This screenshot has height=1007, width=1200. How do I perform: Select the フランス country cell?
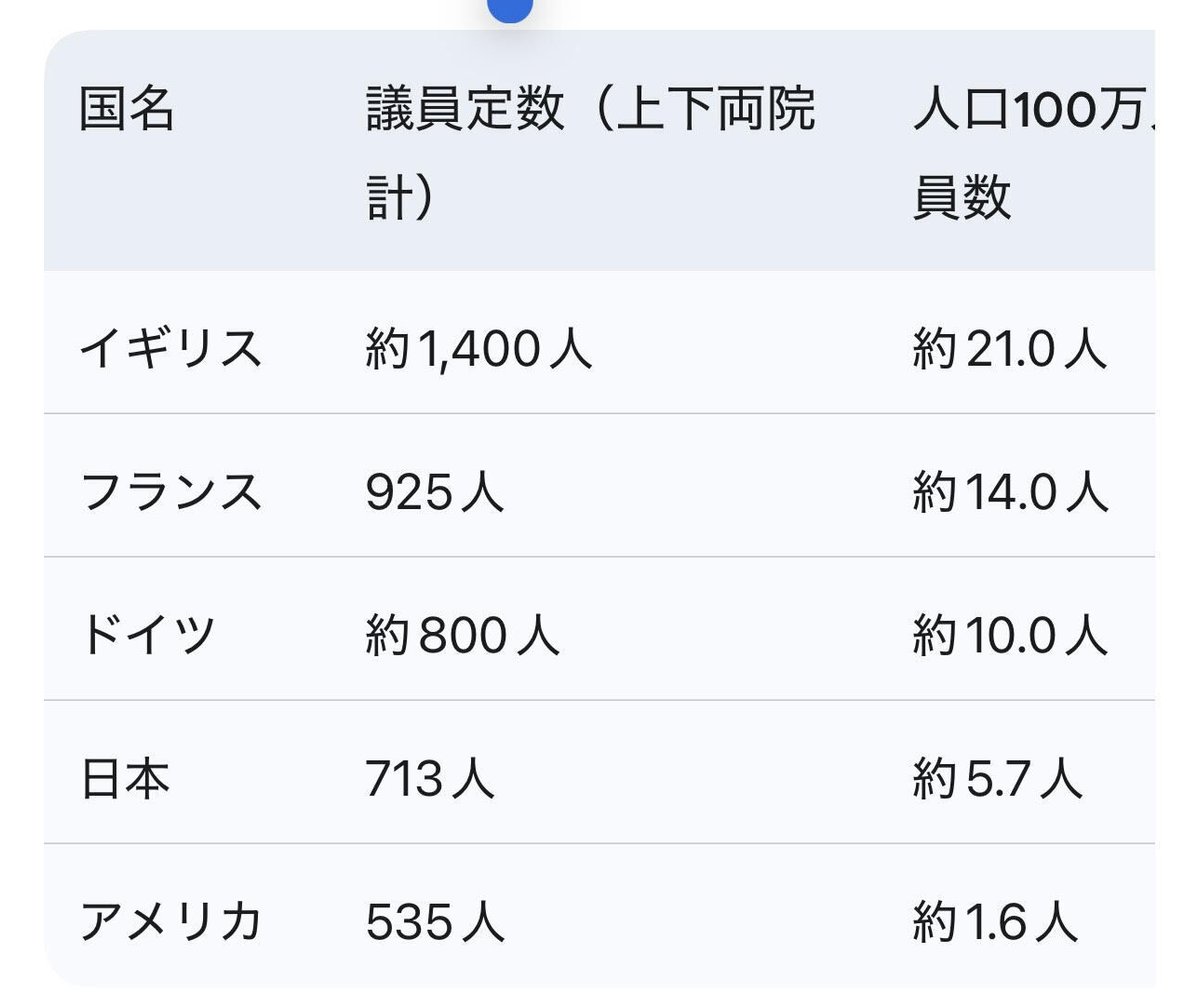tap(170, 492)
